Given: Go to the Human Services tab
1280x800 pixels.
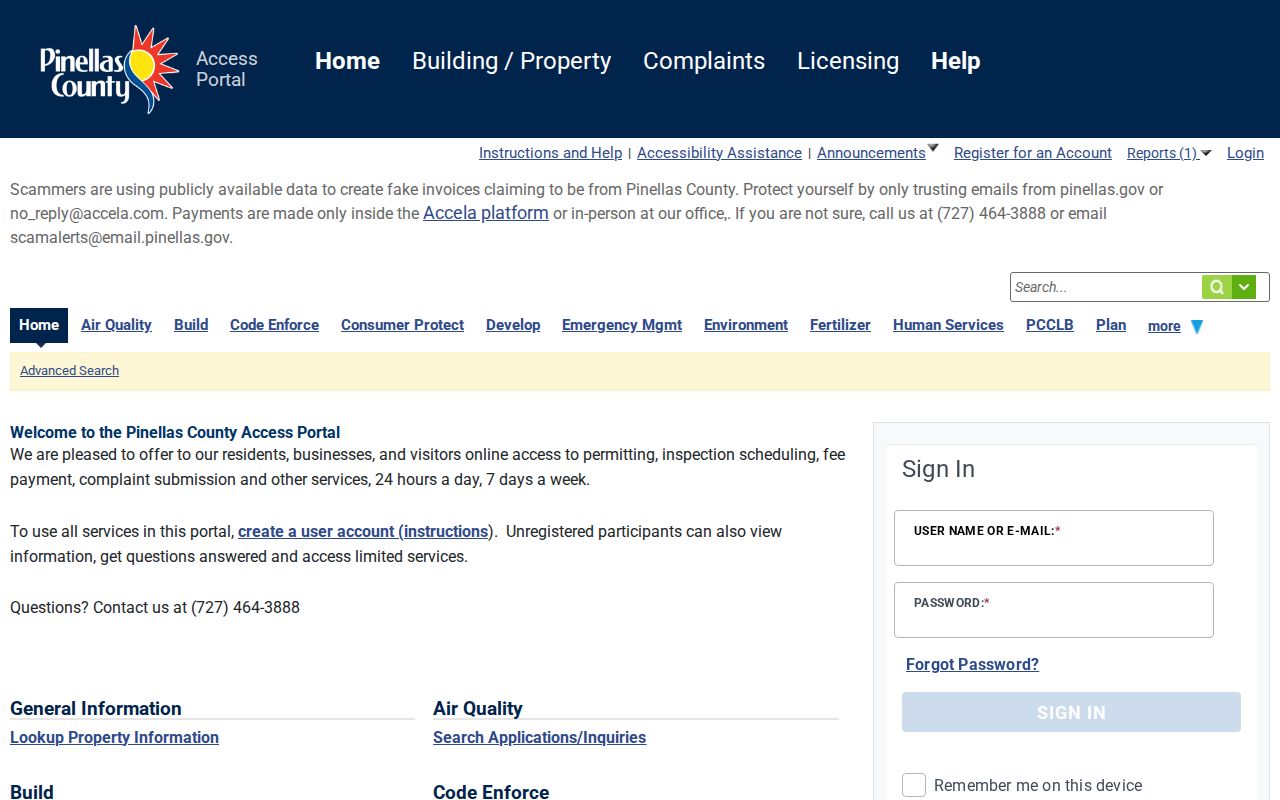Looking at the screenshot, I should [948, 325].
